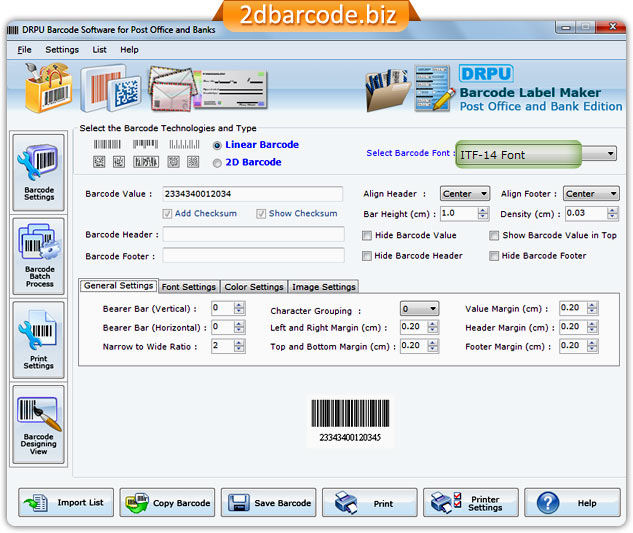Screen dimensions: 633x533
Task: Click the Printer Settings button label
Action: click(485, 503)
